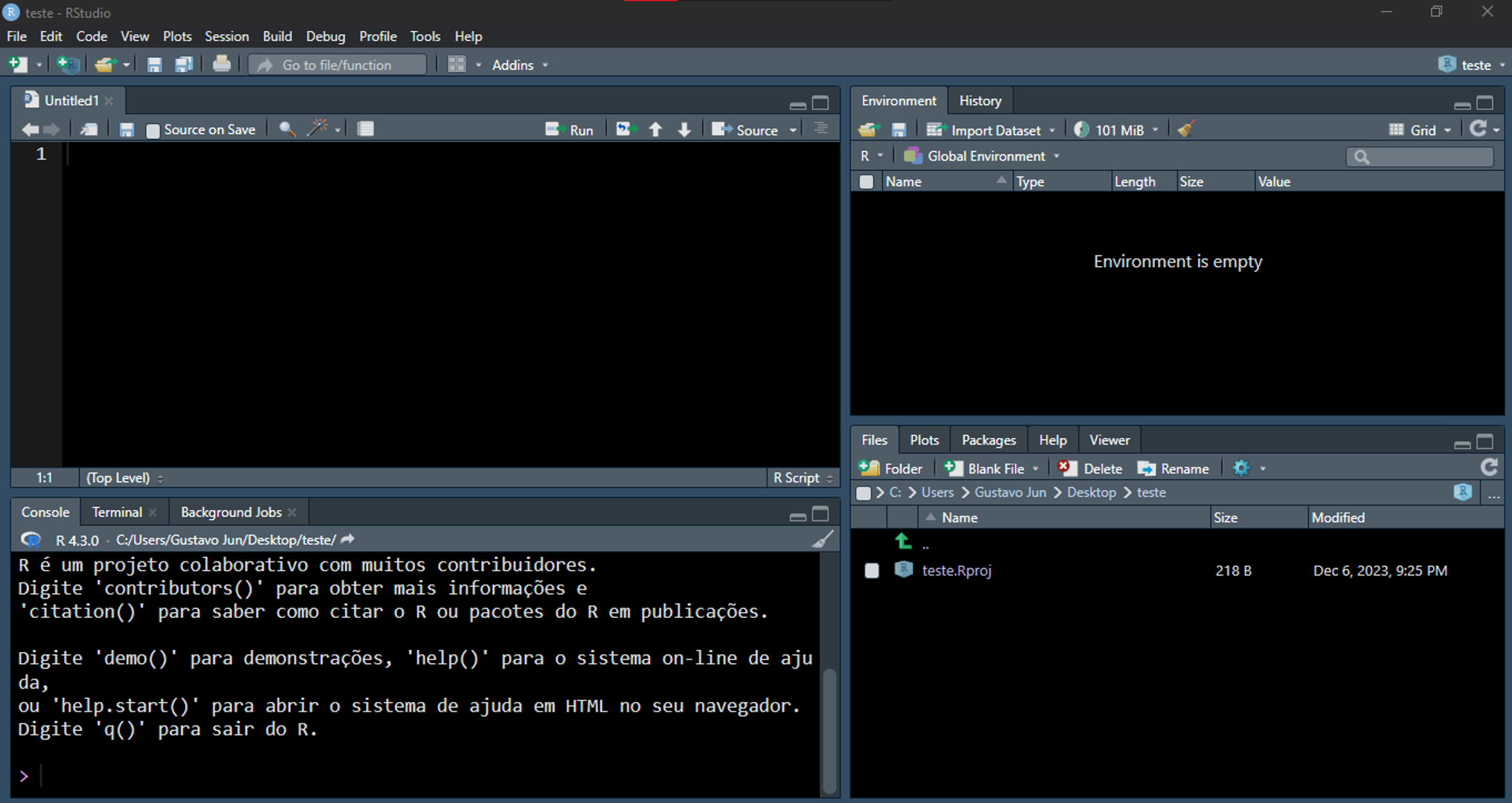The height and width of the screenshot is (803, 1512).
Task: Click the Save all documents icon
Action: (184, 65)
